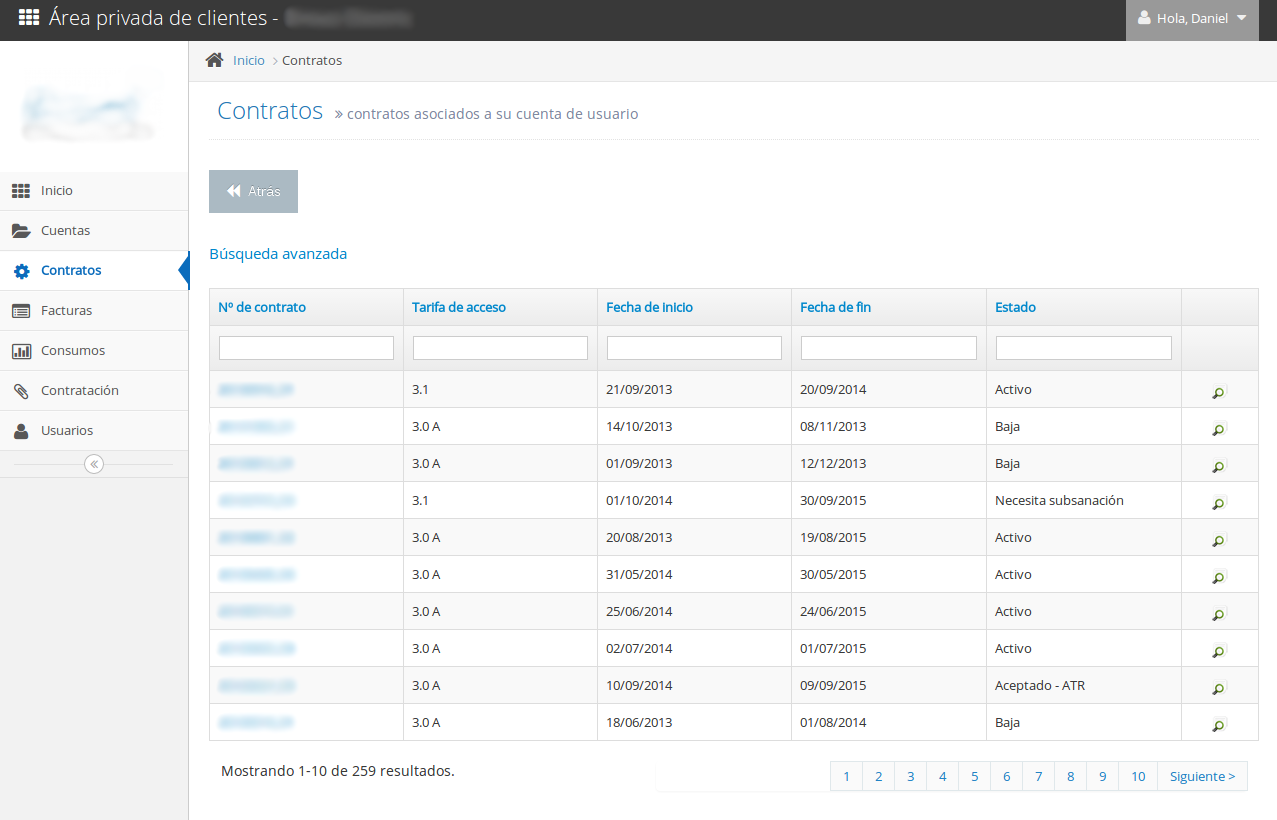
Task: Click the Contratos gear icon
Action: [20, 270]
